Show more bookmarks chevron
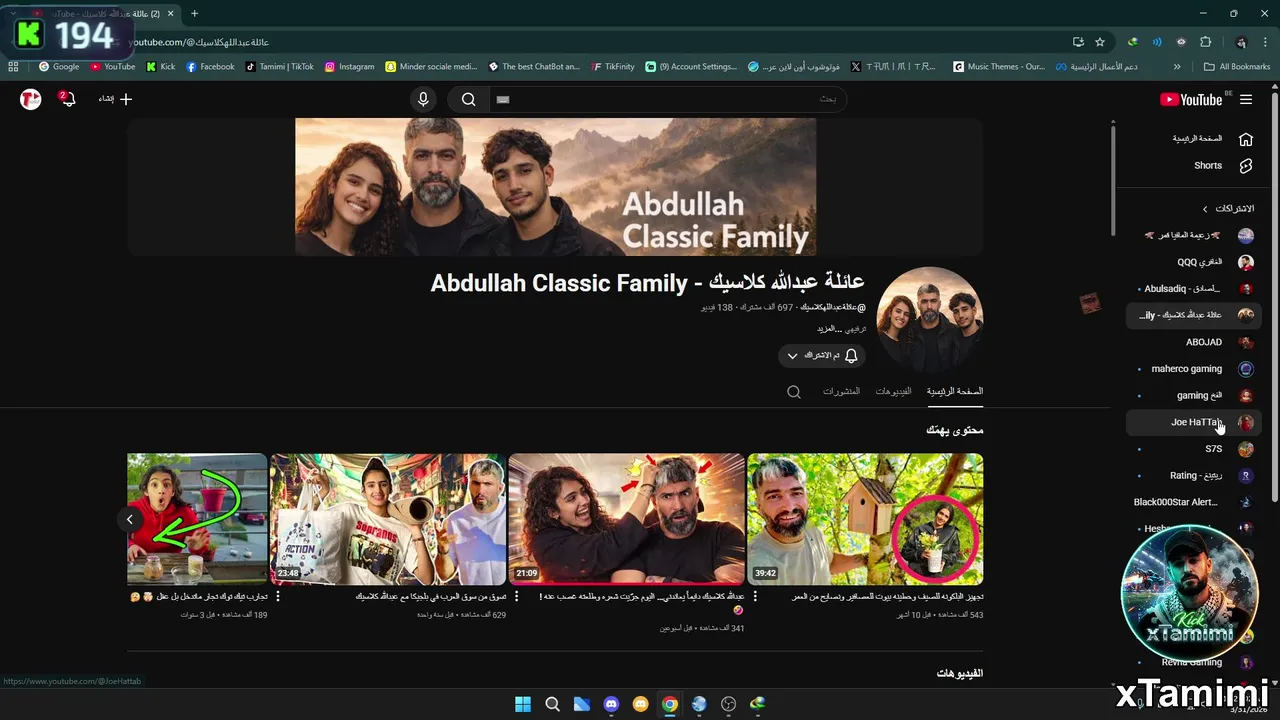The height and width of the screenshot is (720, 1280). pyautogui.click(x=1177, y=66)
